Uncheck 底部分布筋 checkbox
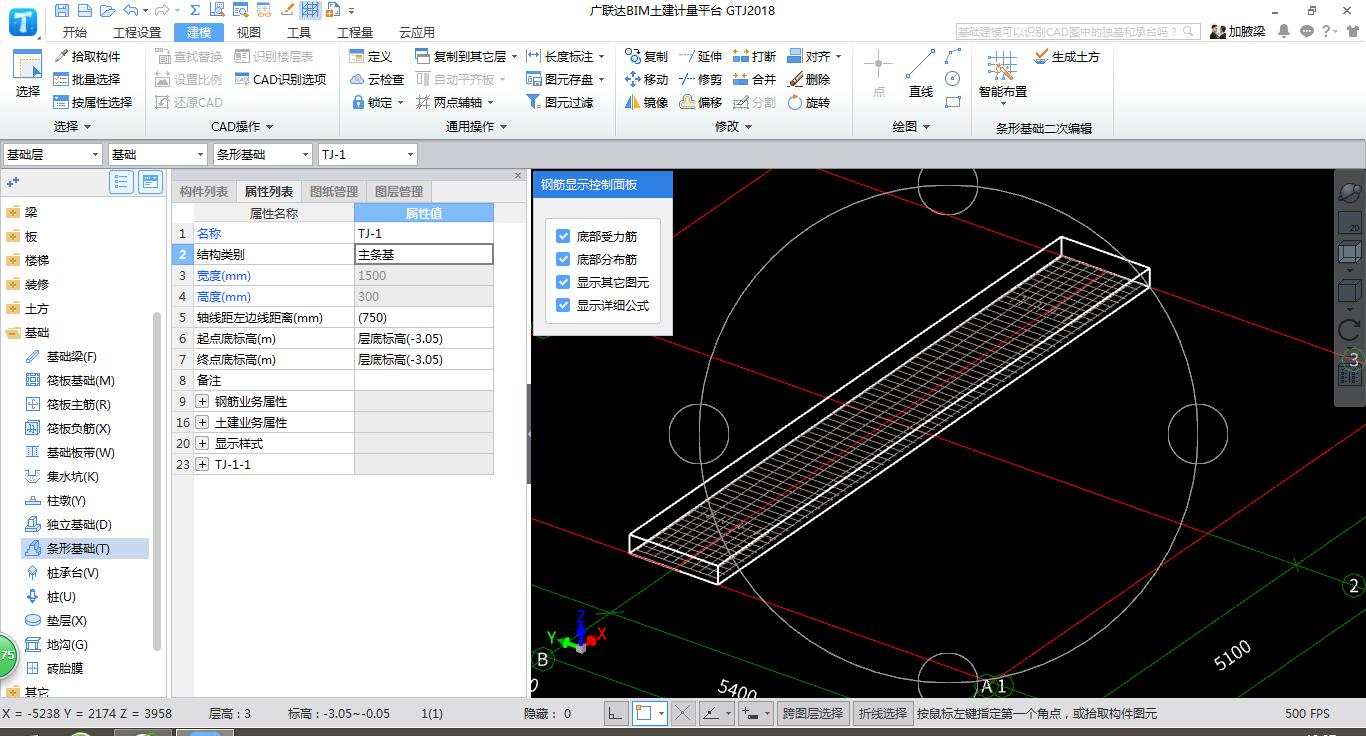 point(563,260)
